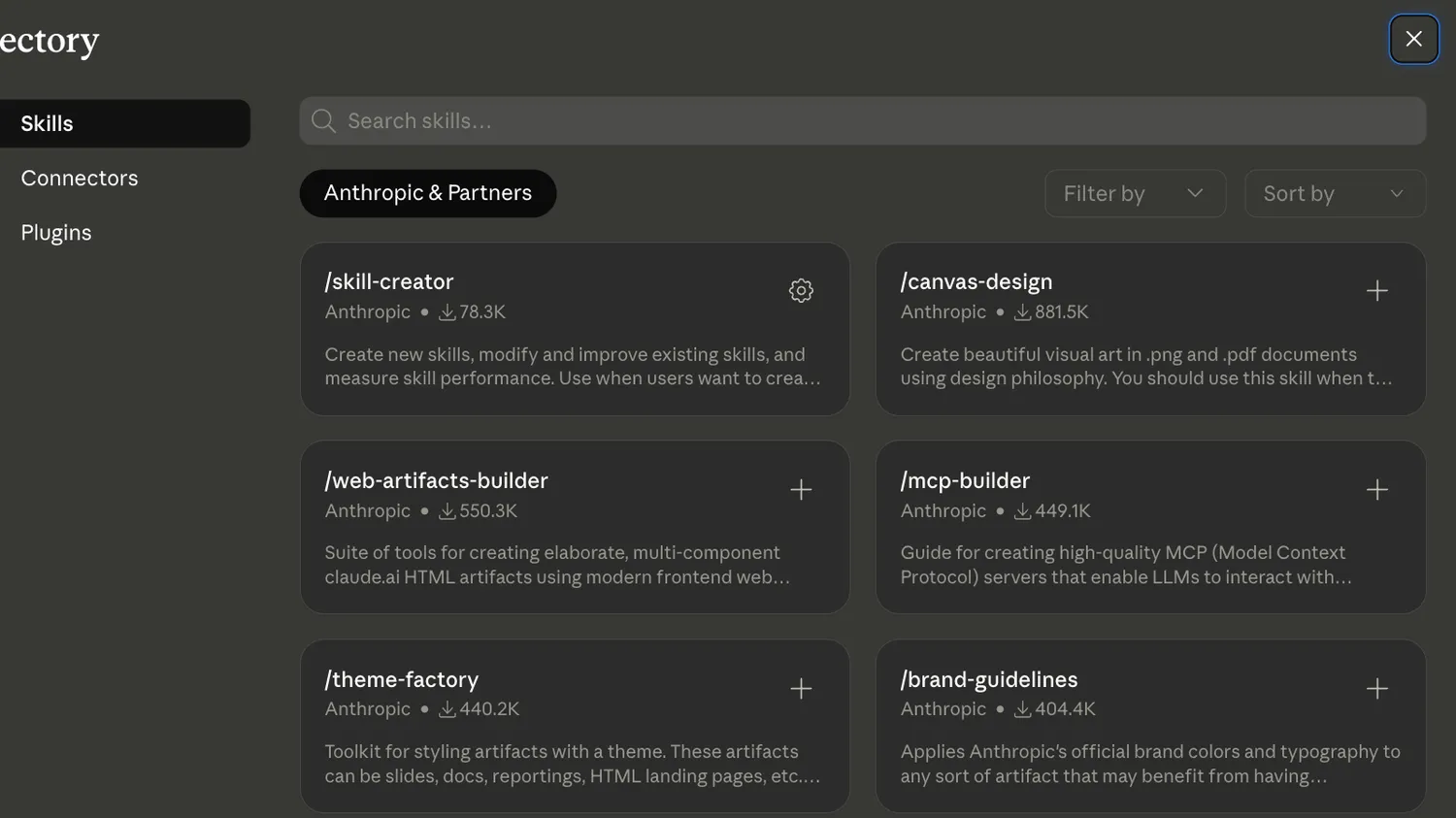The image size is (1456, 818).
Task: Focus the Search skills input field
Action: click(863, 121)
